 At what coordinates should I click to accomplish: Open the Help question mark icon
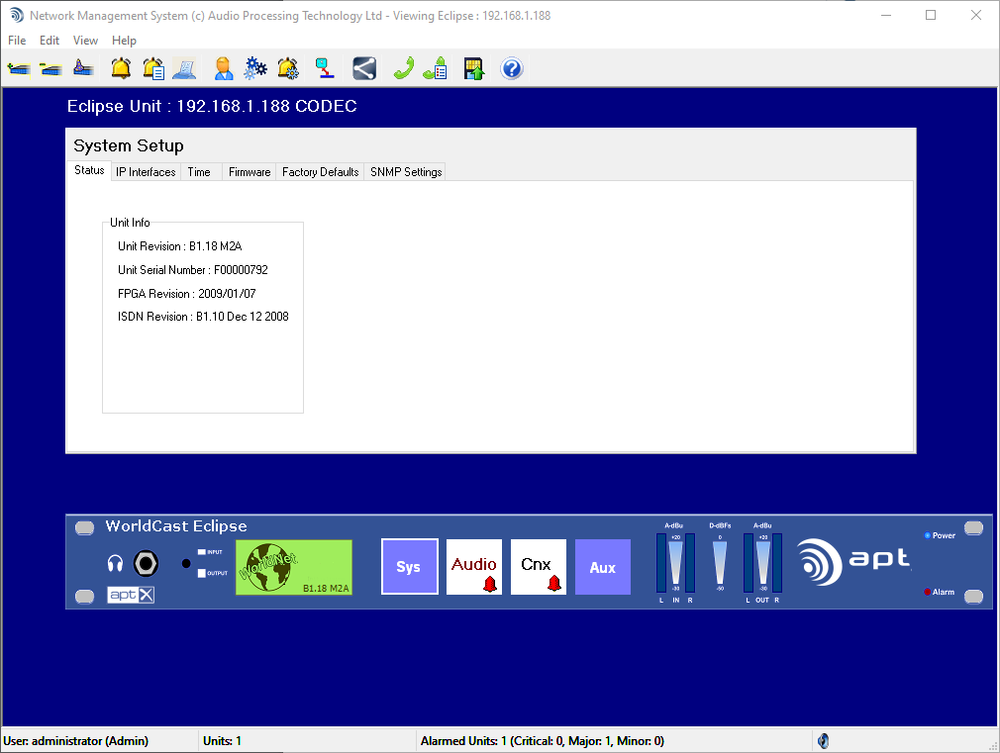click(510, 68)
